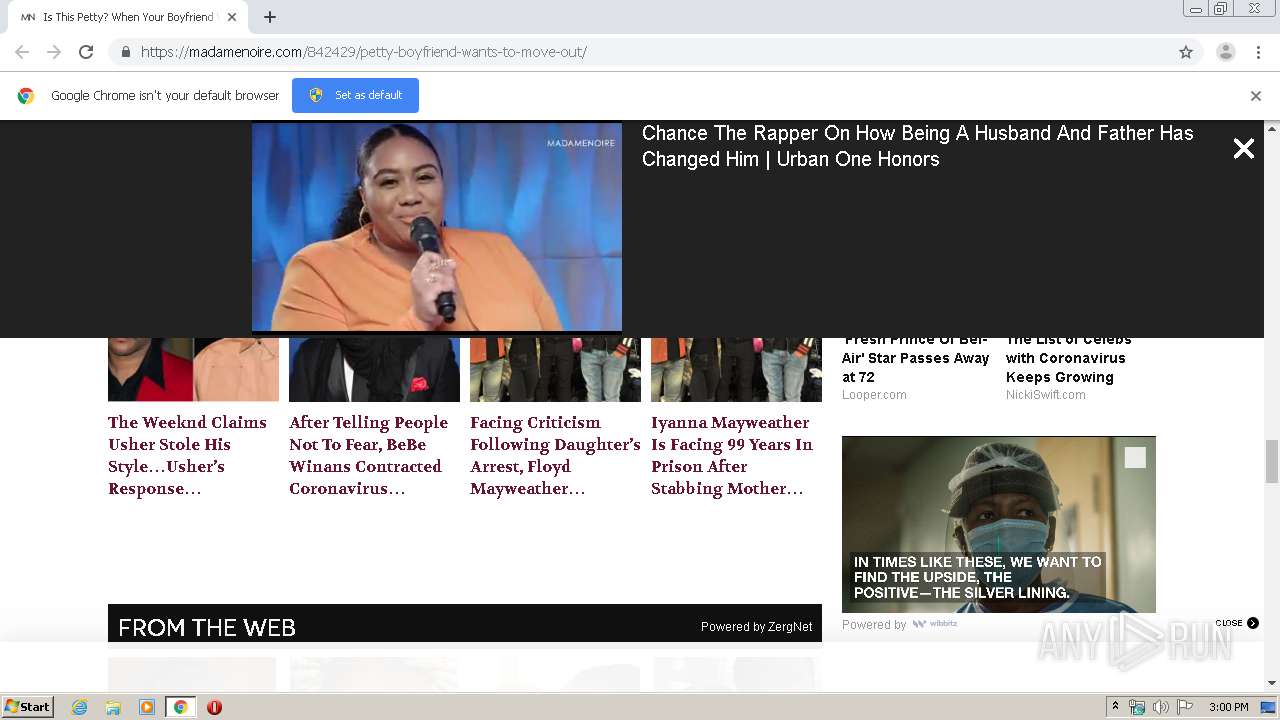Open Windows Explorer folder in taskbar

point(113,707)
